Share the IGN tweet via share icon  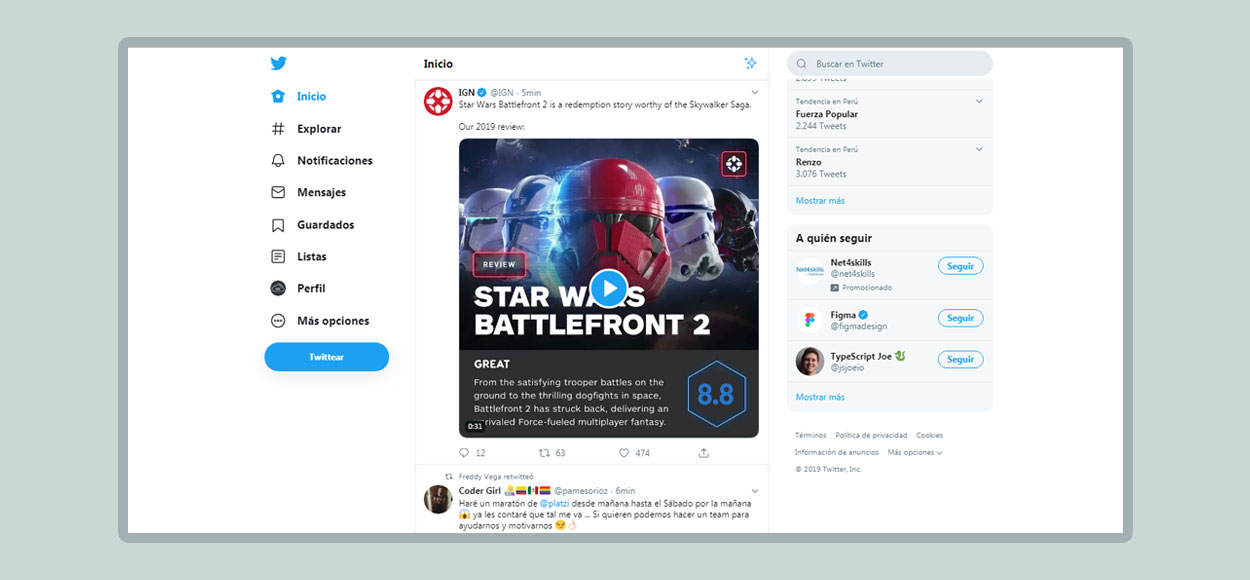704,453
